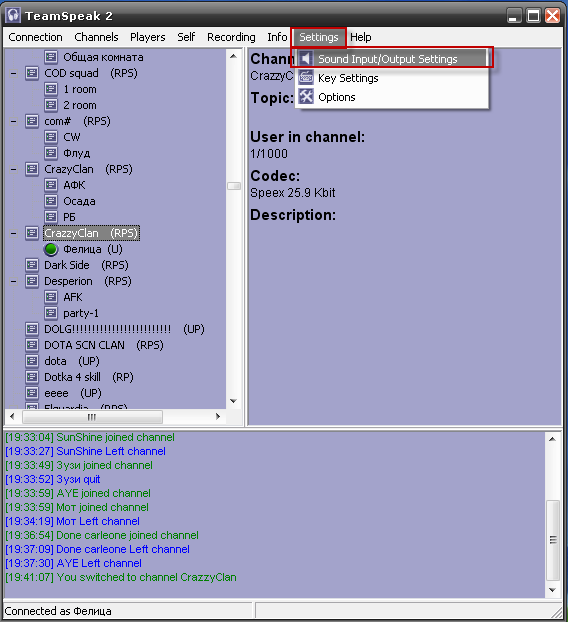This screenshot has height=622, width=568.
Task: Click channel icon next to Флуд
Action: [x=51, y=153]
